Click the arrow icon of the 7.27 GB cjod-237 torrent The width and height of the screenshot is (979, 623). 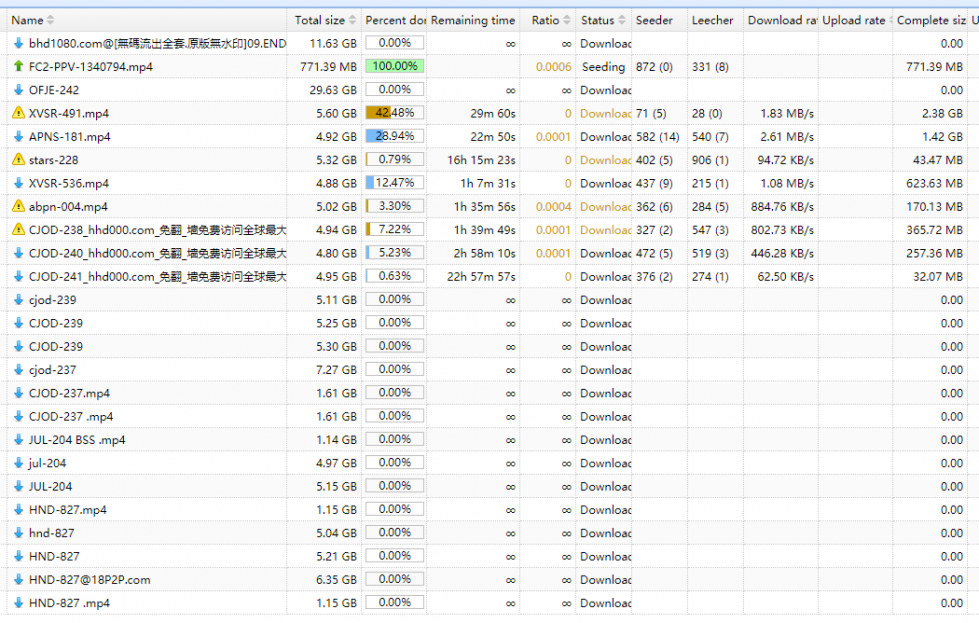(x=18, y=370)
